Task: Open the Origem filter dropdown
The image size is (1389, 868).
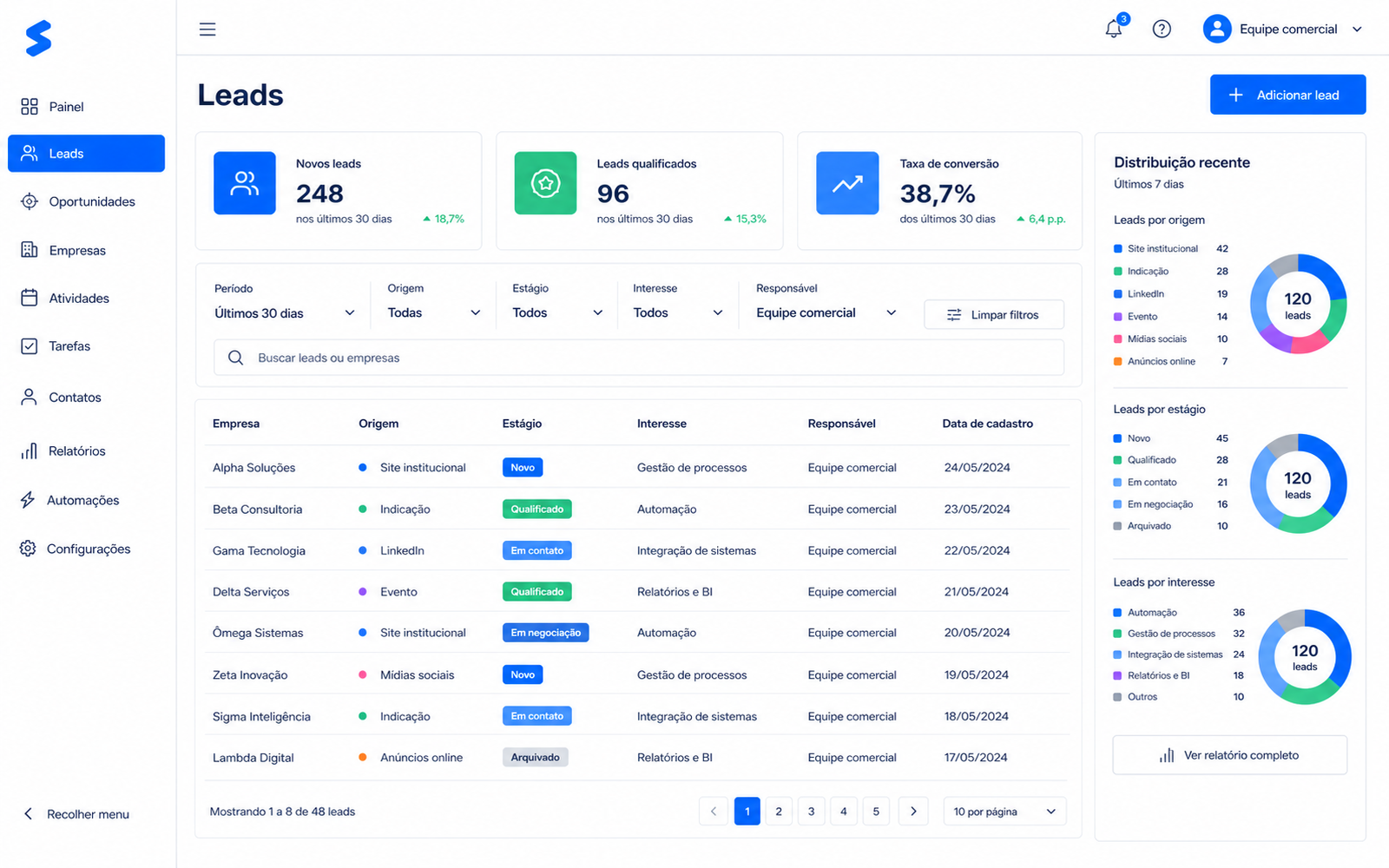Action: [434, 312]
